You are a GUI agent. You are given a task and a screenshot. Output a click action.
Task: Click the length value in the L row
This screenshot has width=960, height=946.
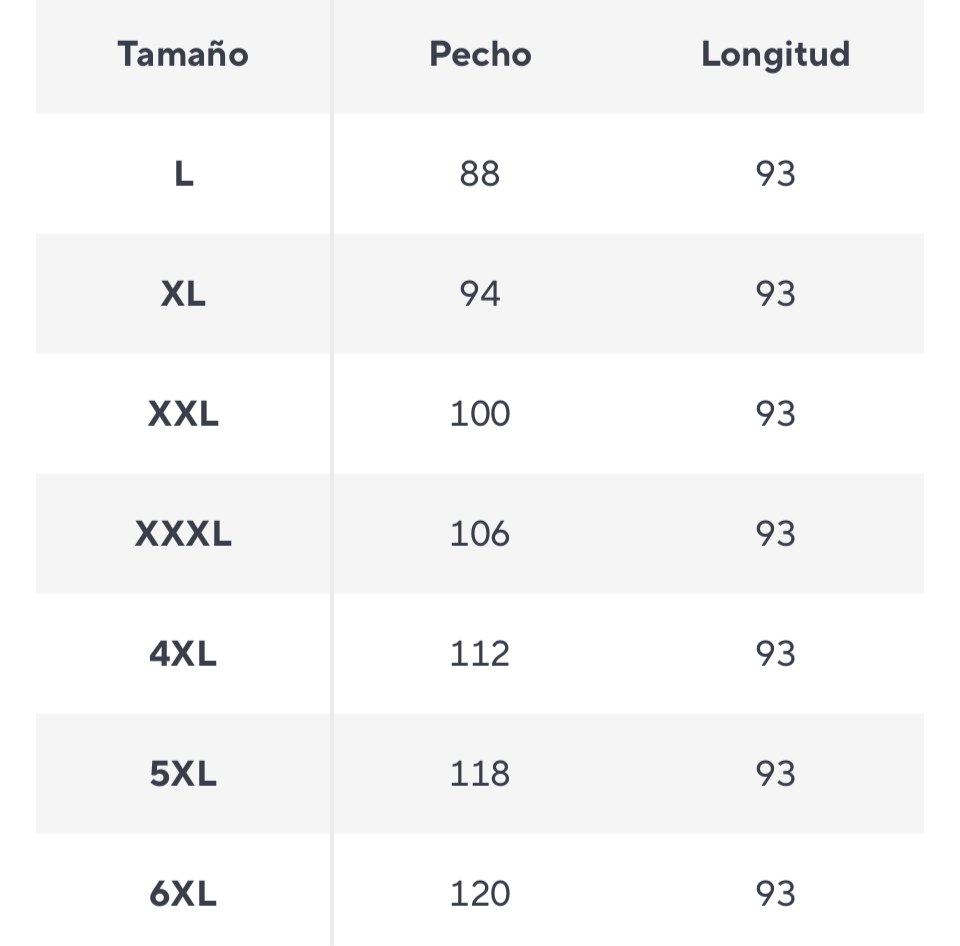(775, 174)
